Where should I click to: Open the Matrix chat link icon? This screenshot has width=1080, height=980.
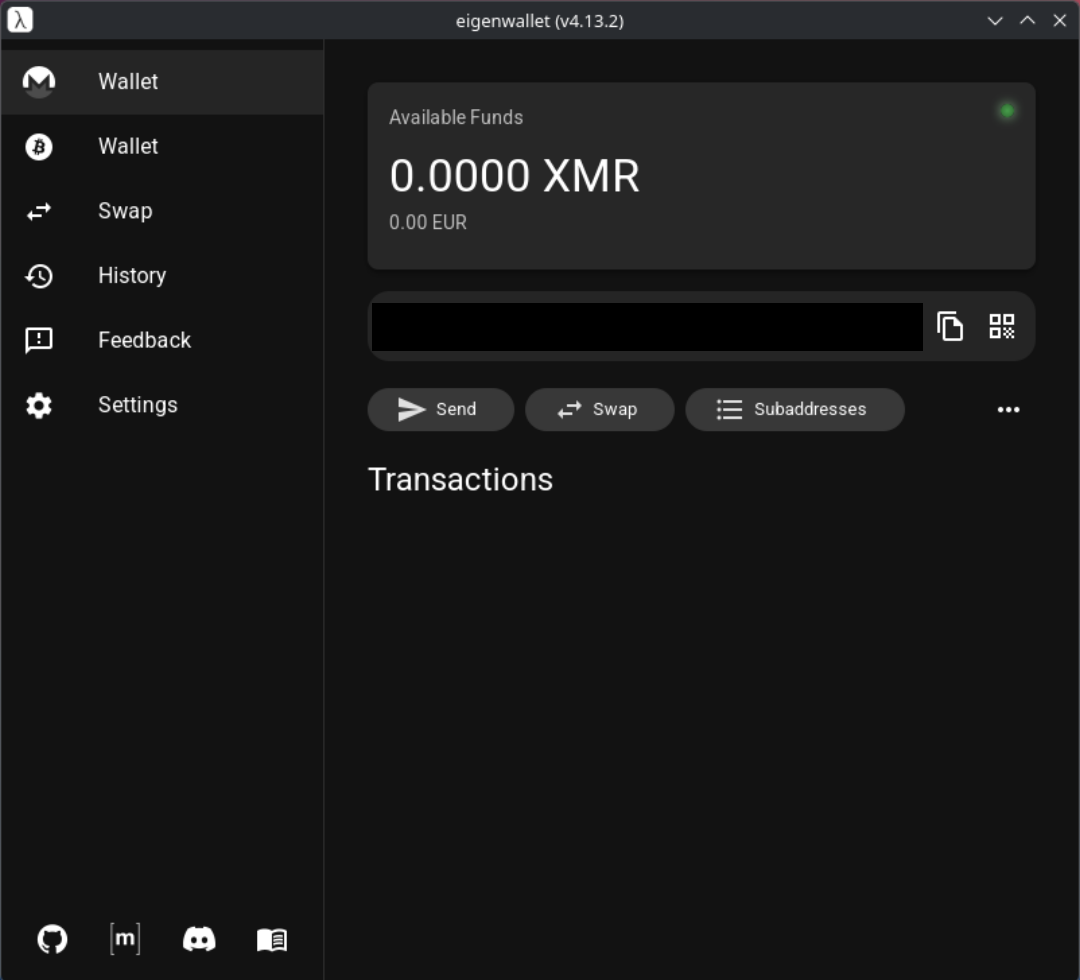125,939
